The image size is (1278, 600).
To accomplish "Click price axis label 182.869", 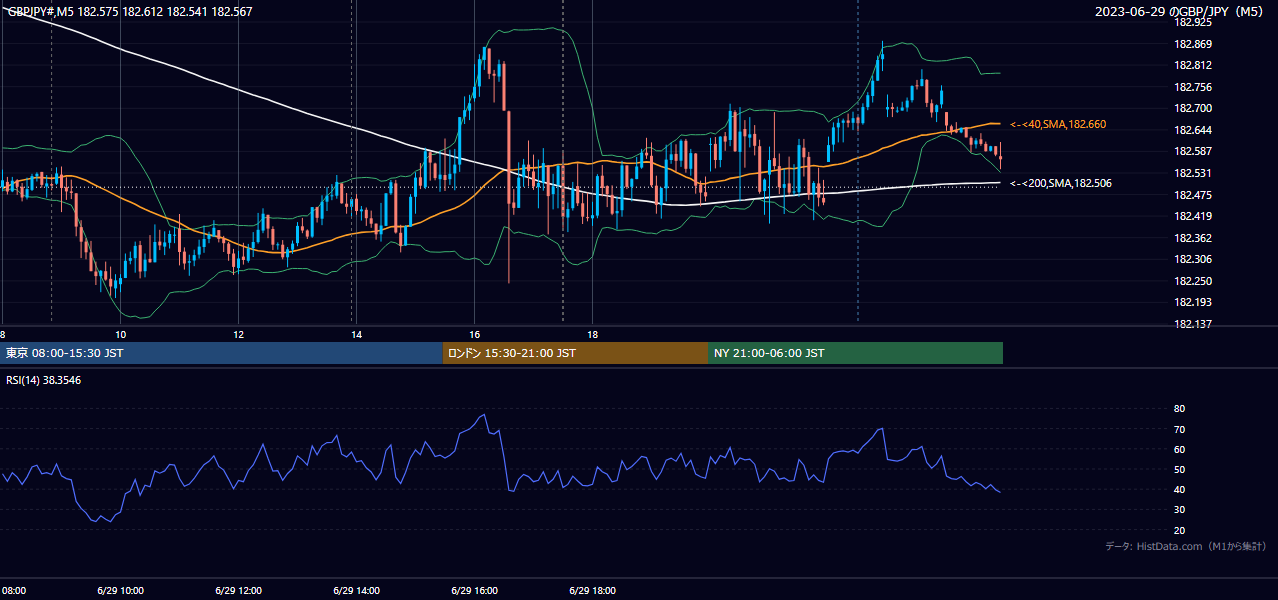I will tap(1192, 44).
